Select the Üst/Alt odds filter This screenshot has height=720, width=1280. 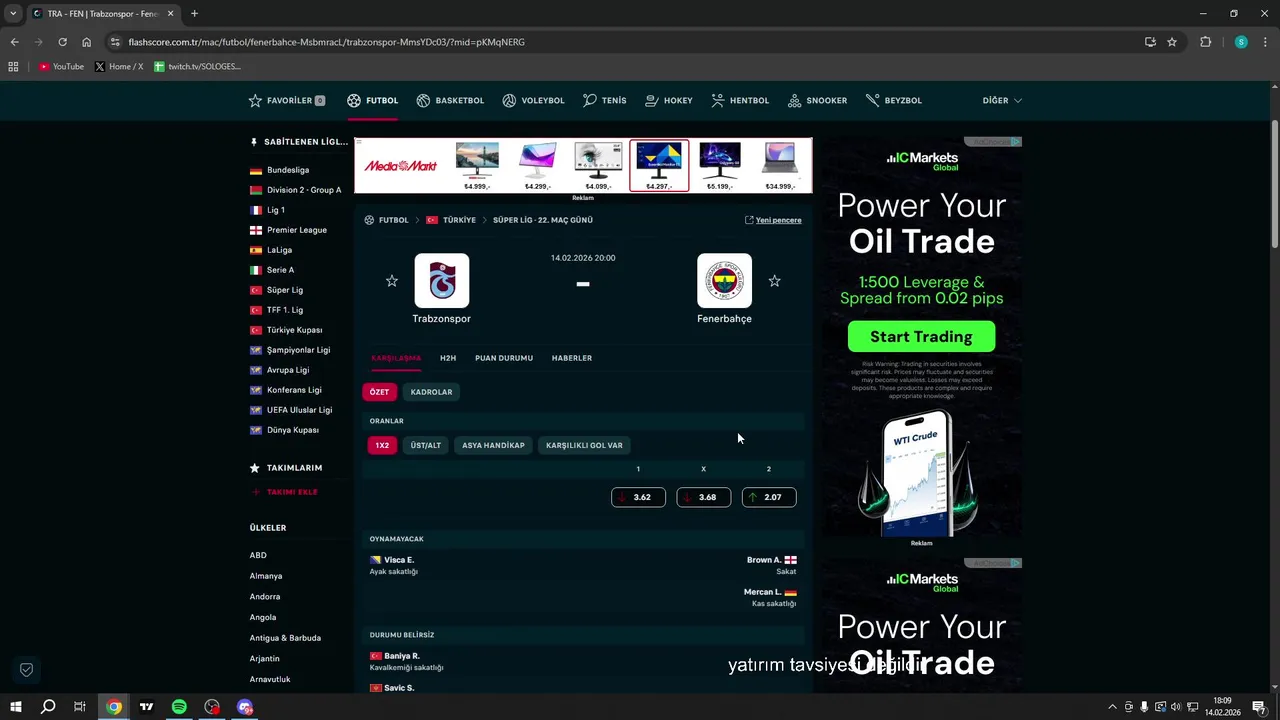point(426,445)
